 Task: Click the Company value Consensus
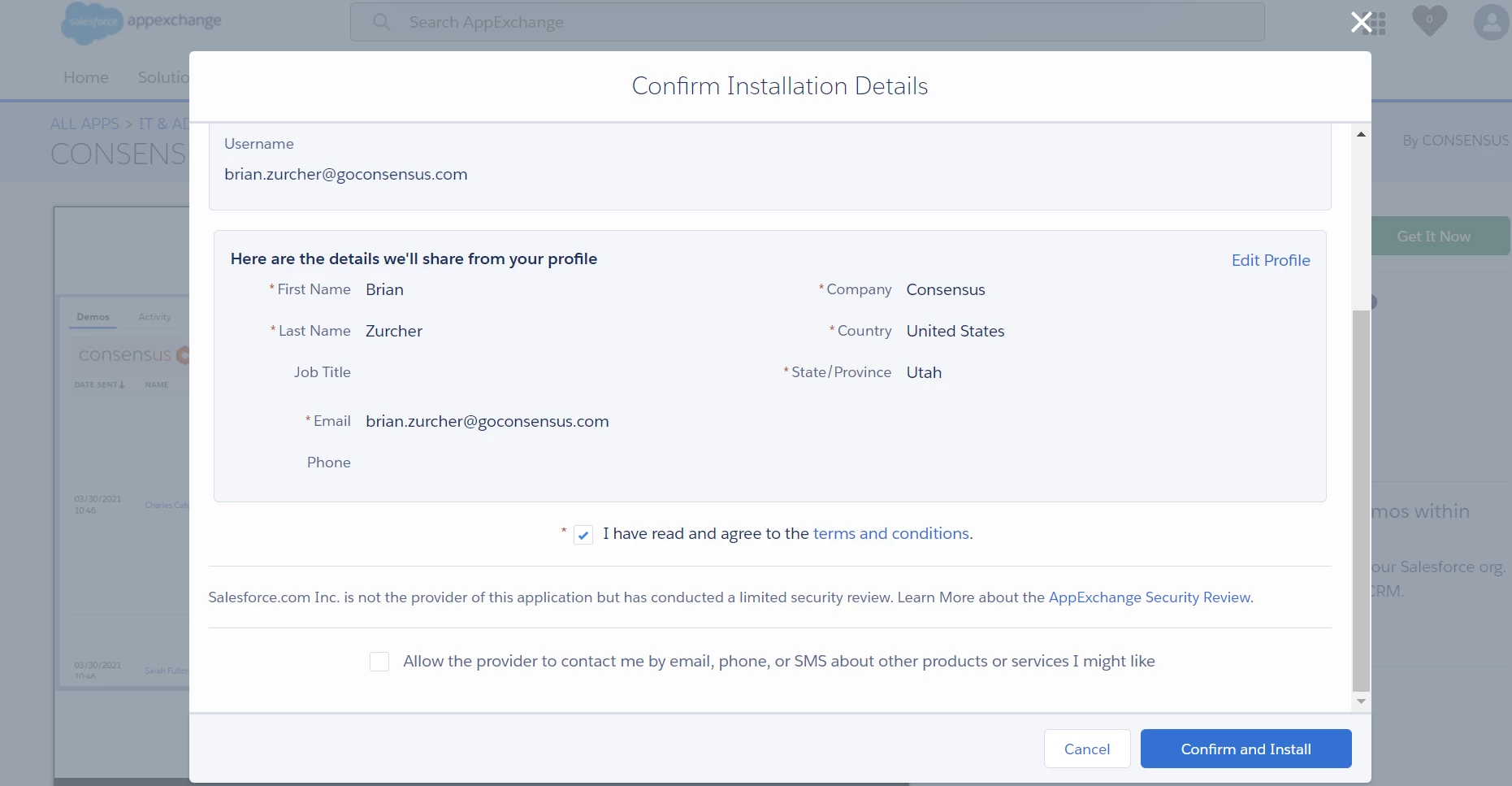[x=946, y=289]
